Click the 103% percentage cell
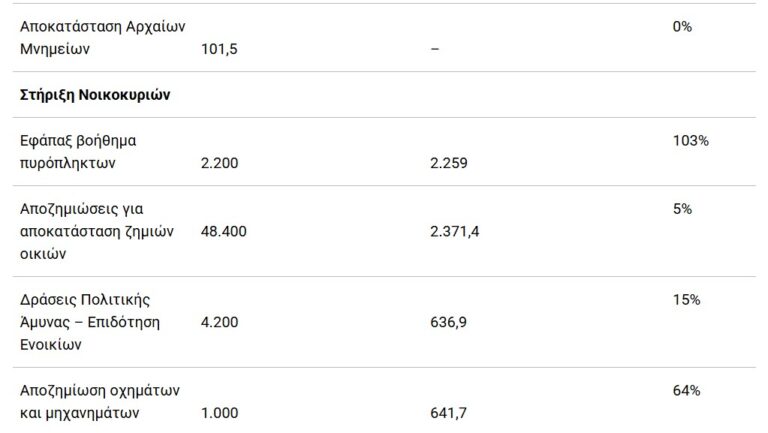Viewport: 768px width, 433px height. [x=691, y=142]
